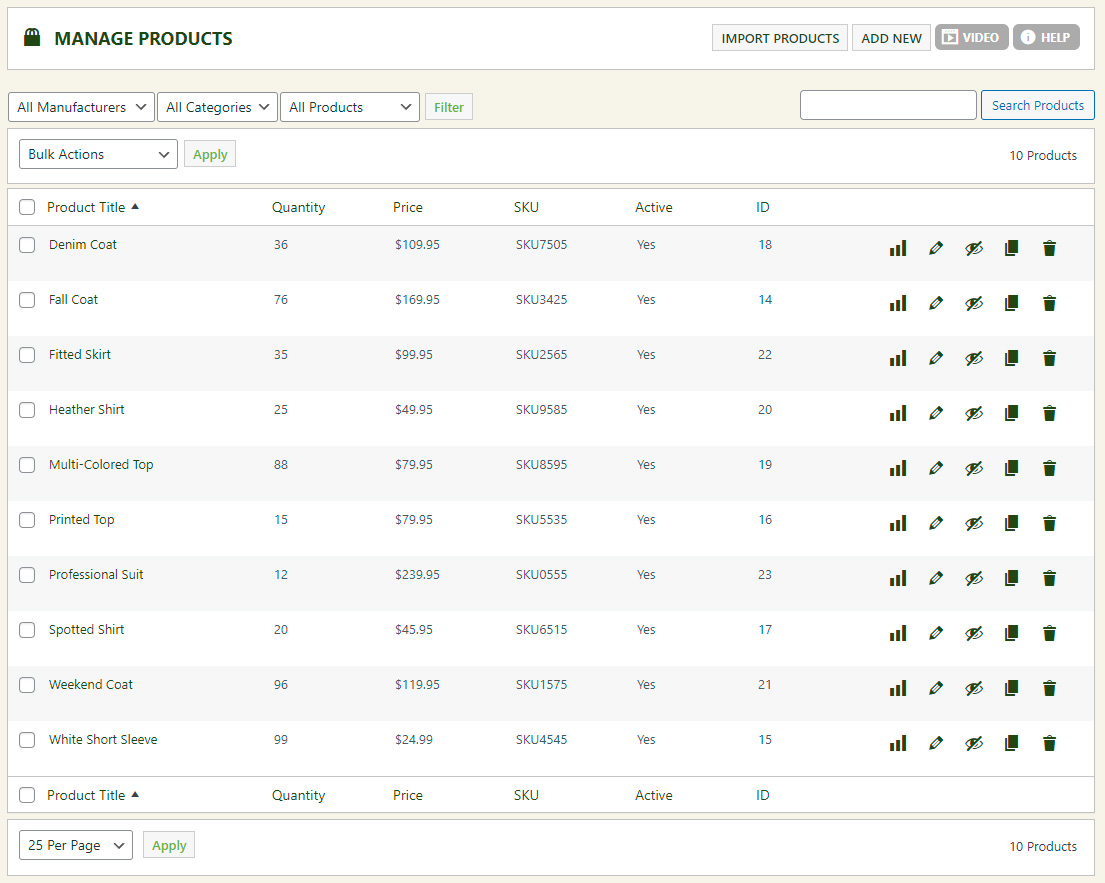Delete the Fitted Skirt product
The image size is (1105, 883).
tap(1049, 358)
